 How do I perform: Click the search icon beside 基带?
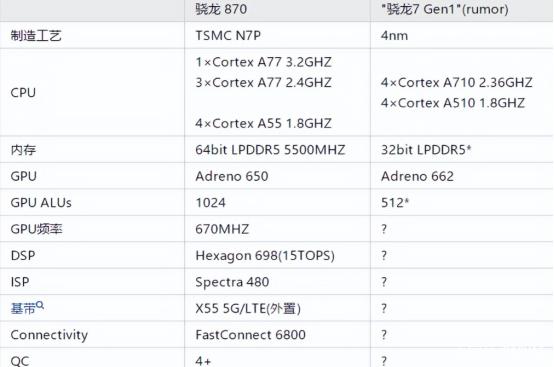[x=40, y=304]
